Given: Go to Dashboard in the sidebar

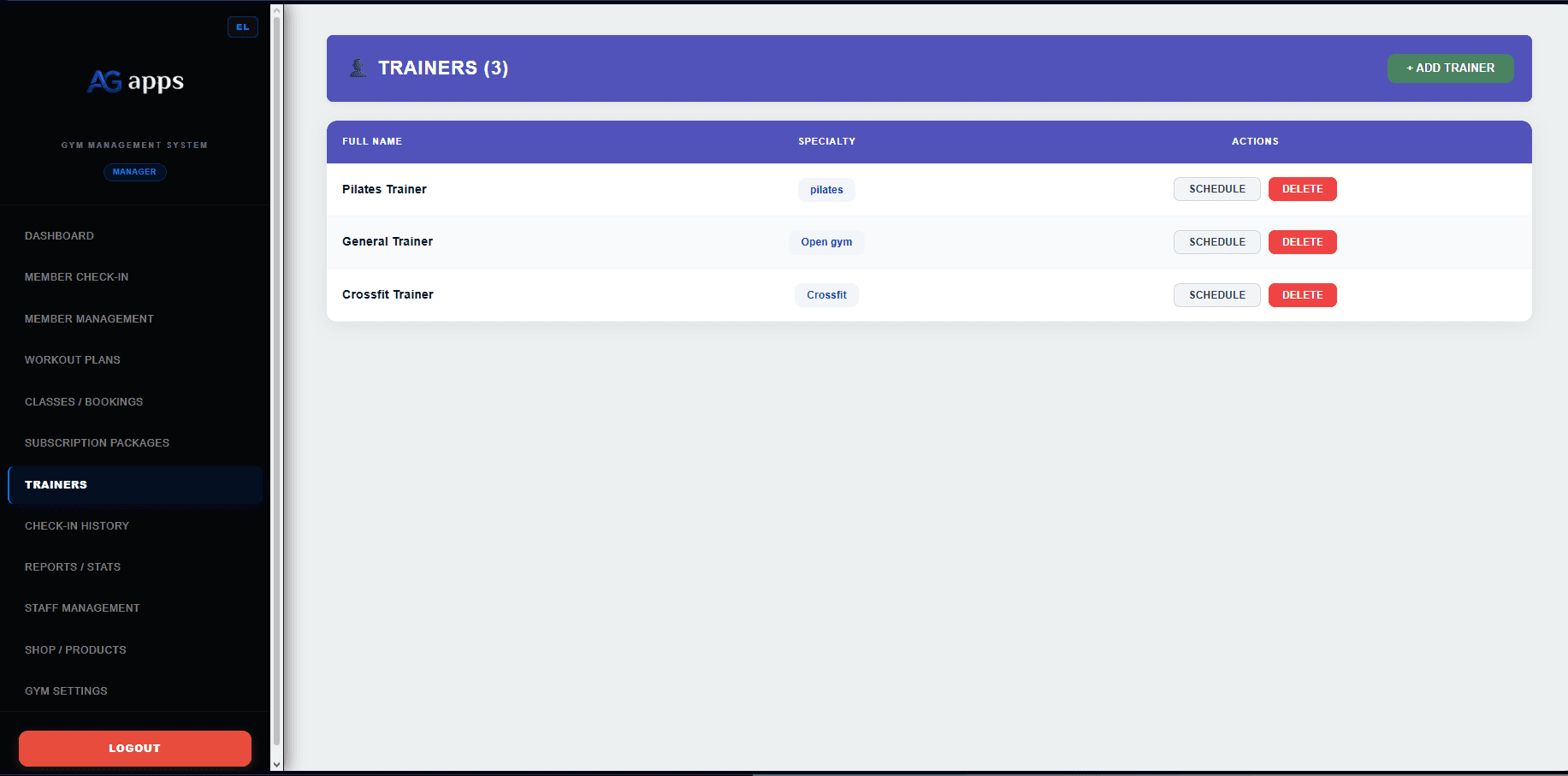Looking at the screenshot, I should pyautogui.click(x=59, y=236).
